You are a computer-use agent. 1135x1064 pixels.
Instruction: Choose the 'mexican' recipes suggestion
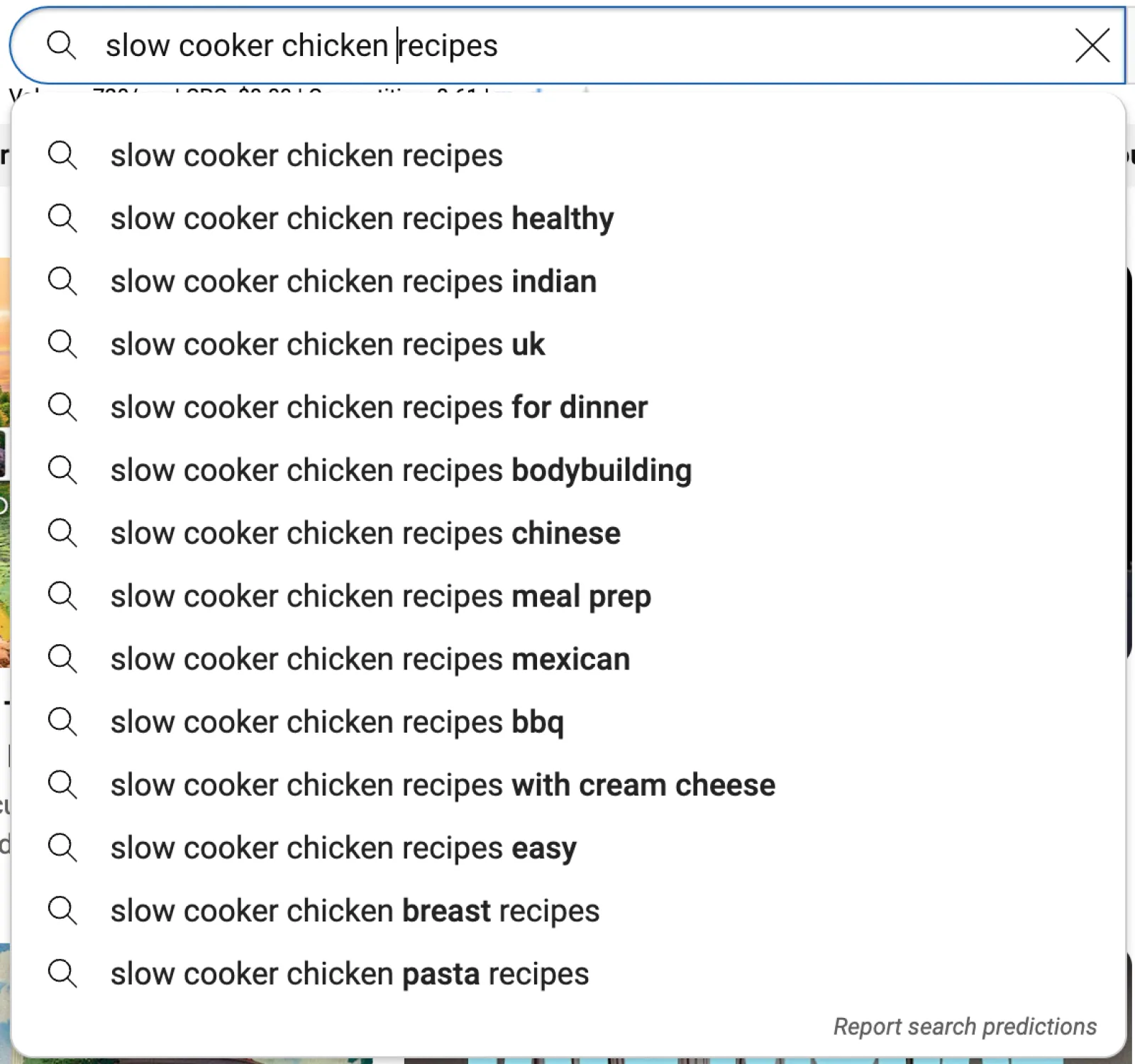(x=370, y=660)
